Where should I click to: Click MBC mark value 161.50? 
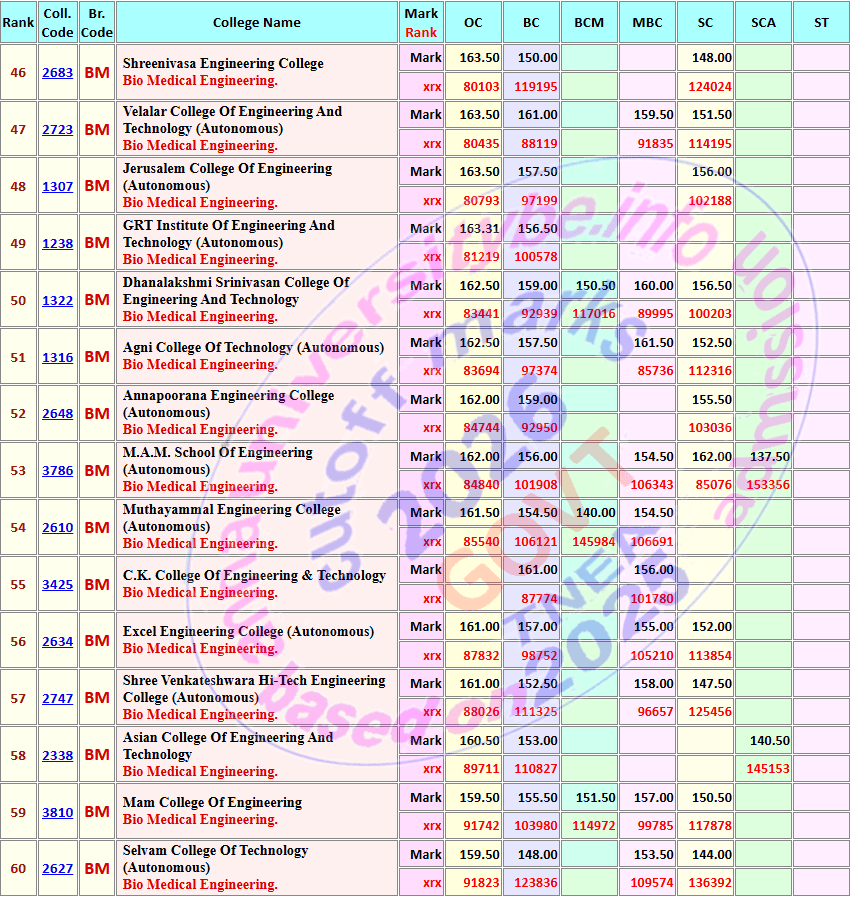(x=654, y=343)
